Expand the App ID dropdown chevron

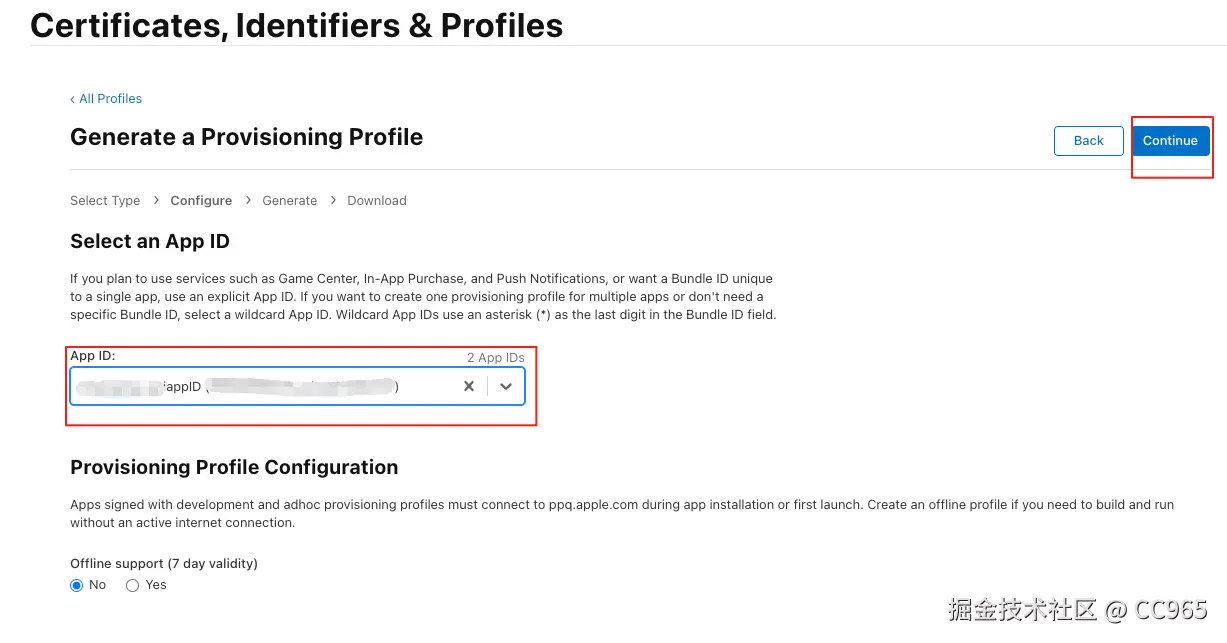pos(506,386)
